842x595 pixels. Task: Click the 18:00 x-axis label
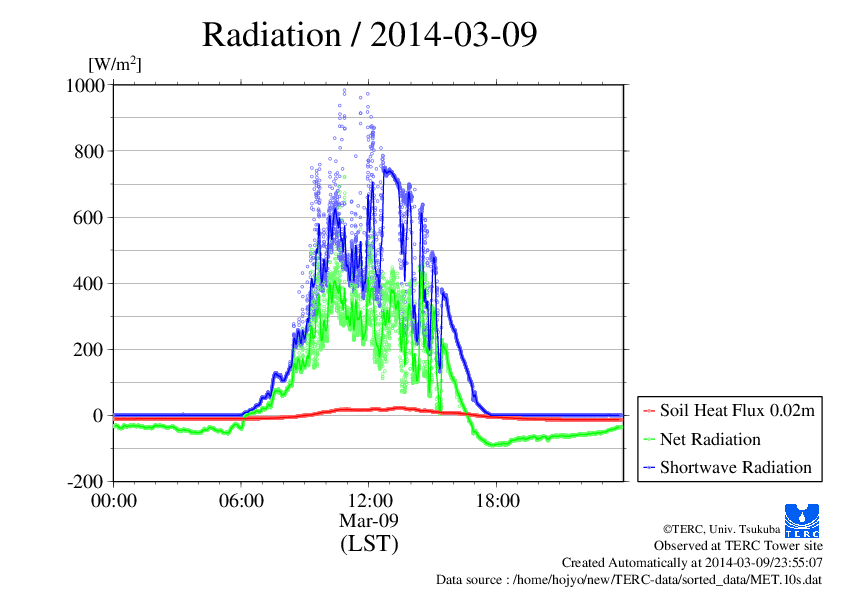[497, 501]
